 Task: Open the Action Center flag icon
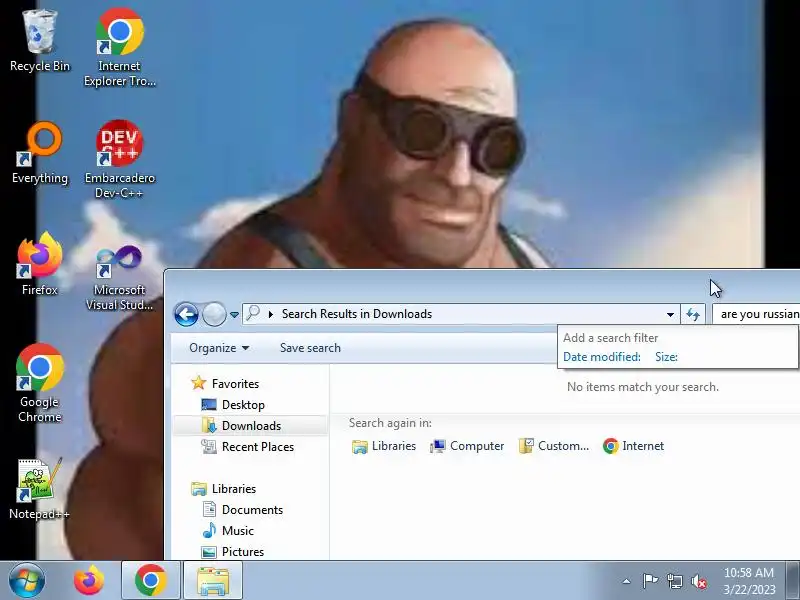[650, 581]
